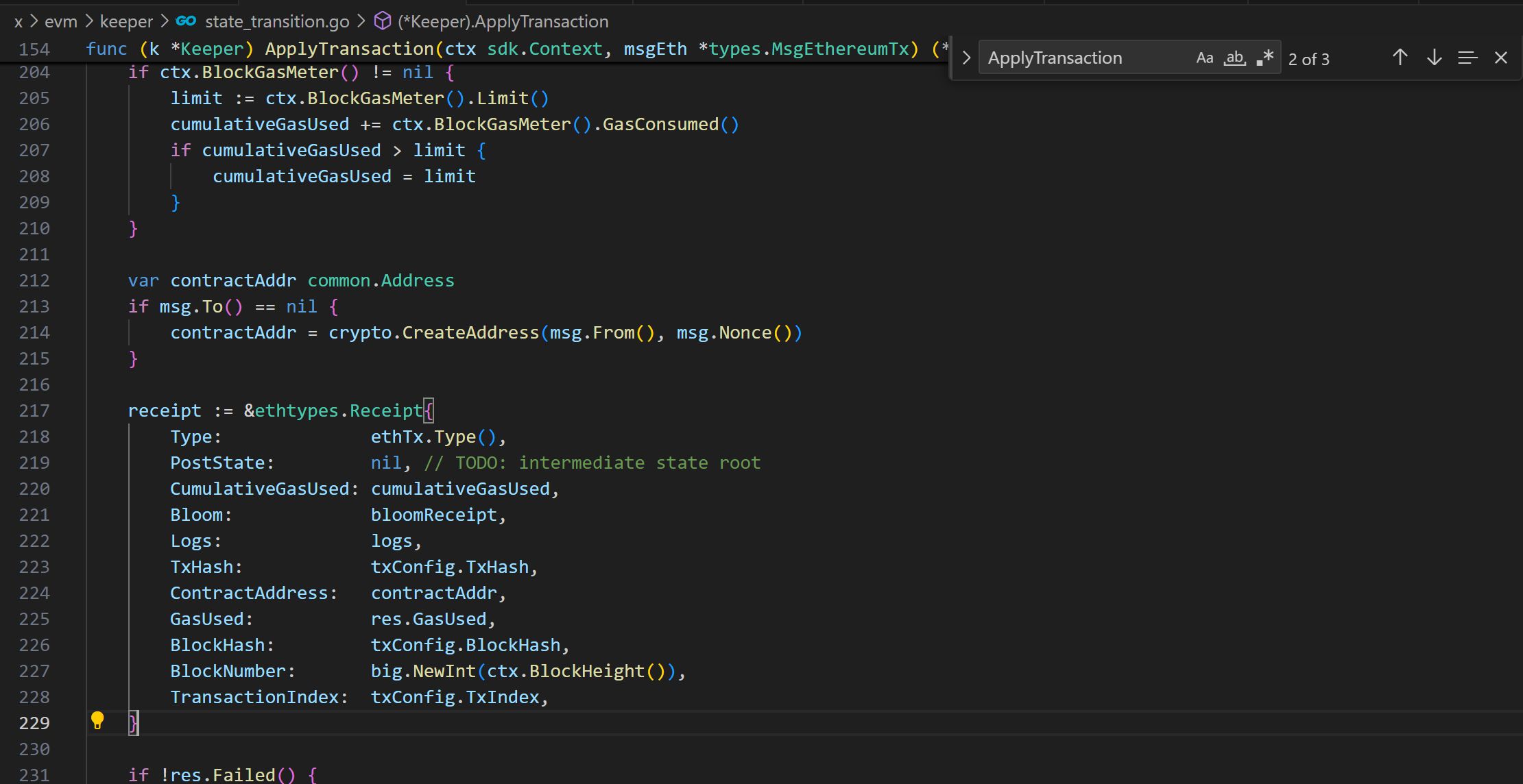Toggle Match Whole Word option
The height and width of the screenshot is (784, 1523).
tap(1234, 58)
